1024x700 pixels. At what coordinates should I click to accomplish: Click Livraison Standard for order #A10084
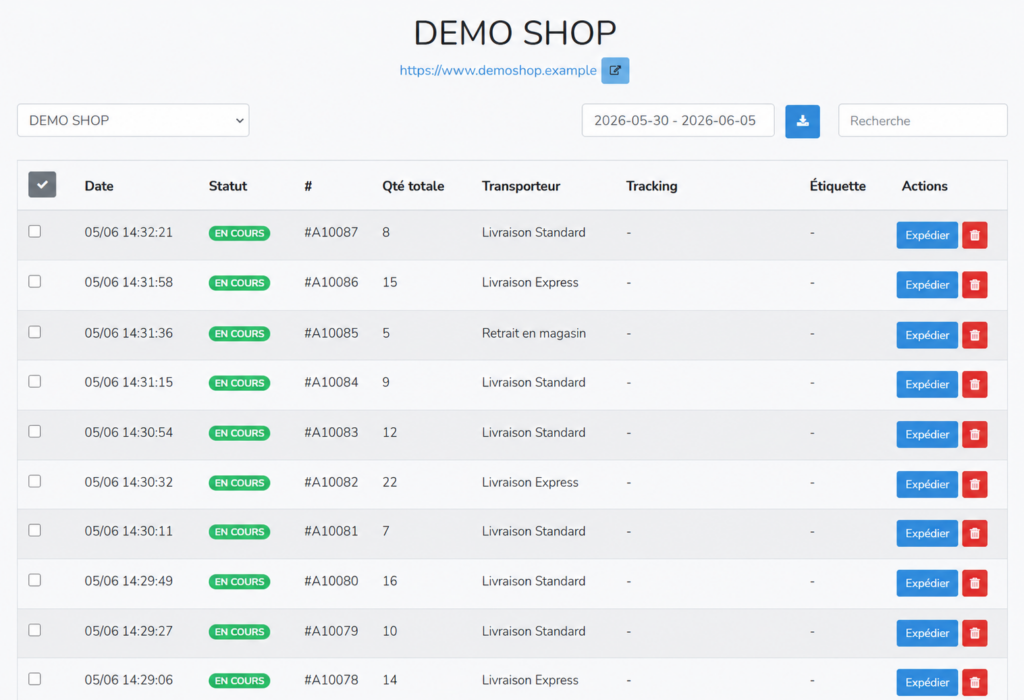coord(534,383)
